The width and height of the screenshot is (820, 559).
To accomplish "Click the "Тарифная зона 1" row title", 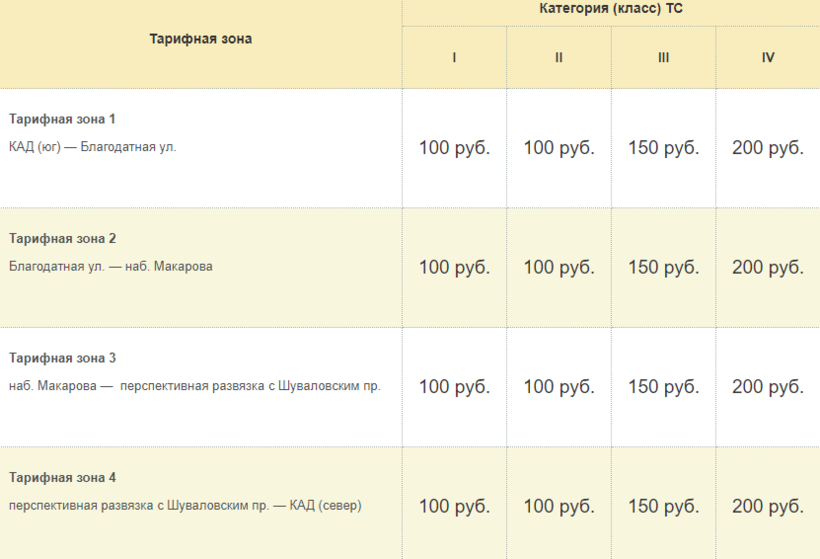I will [63, 119].
